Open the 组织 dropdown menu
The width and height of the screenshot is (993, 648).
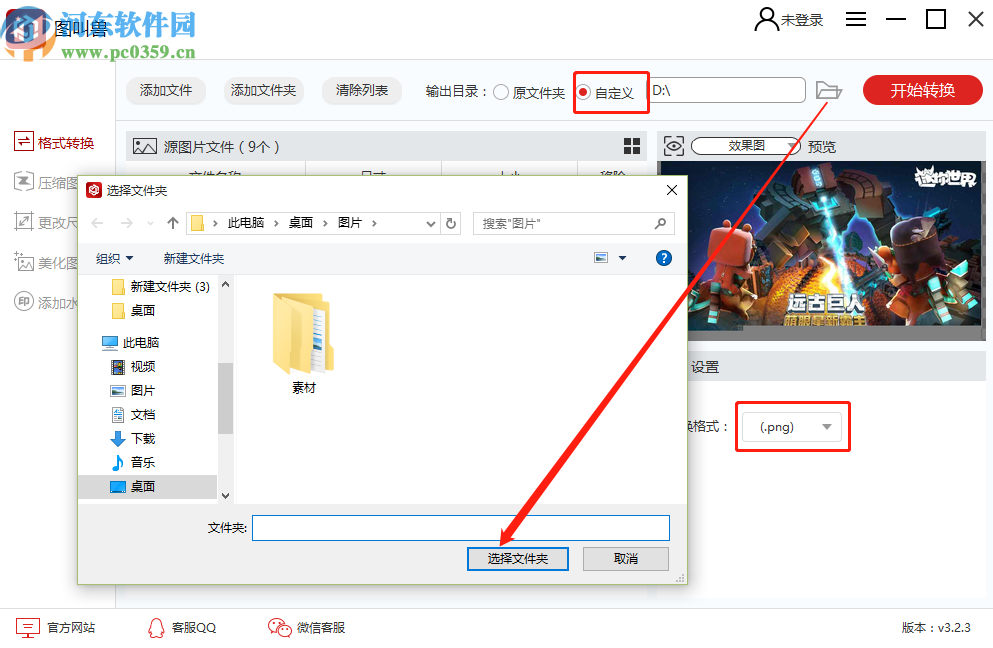point(115,258)
